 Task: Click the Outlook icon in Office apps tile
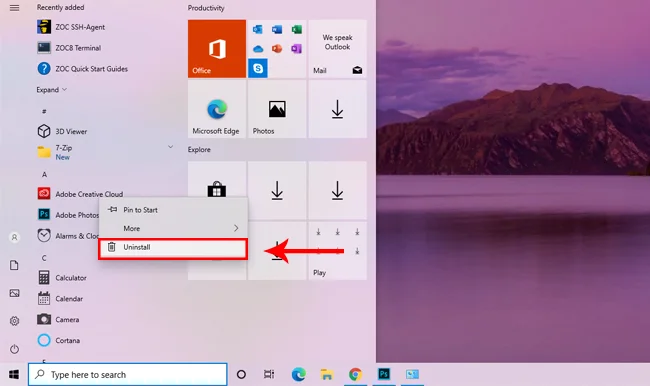(x=257, y=29)
